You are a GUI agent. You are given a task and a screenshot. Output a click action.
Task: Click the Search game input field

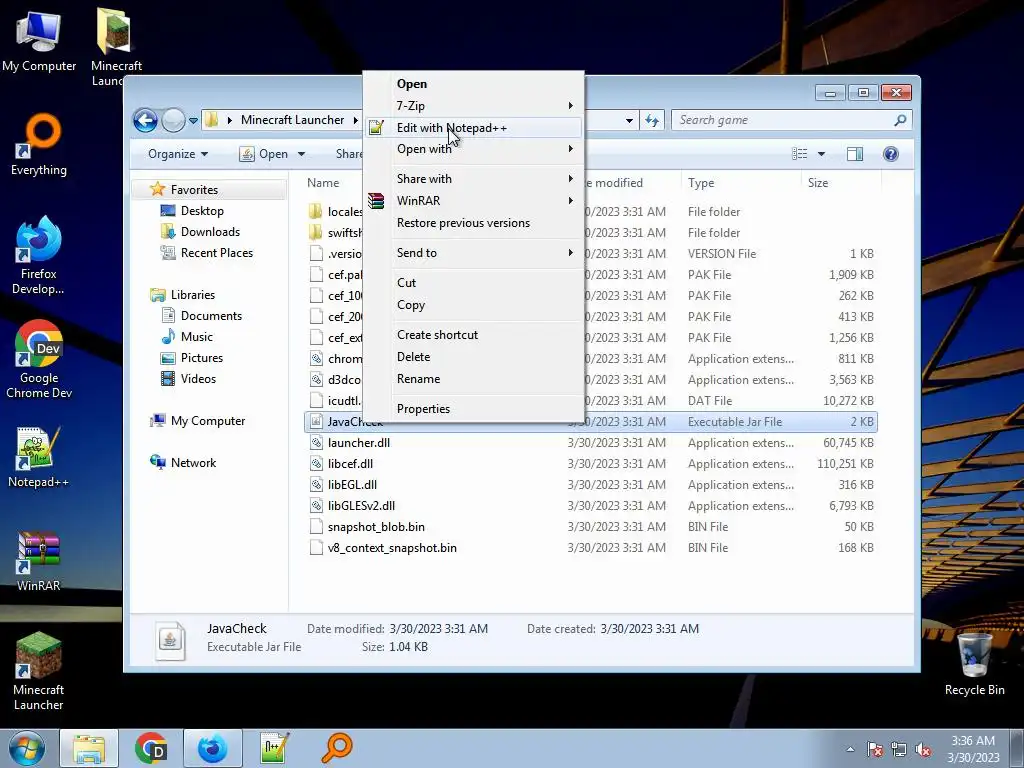782,120
